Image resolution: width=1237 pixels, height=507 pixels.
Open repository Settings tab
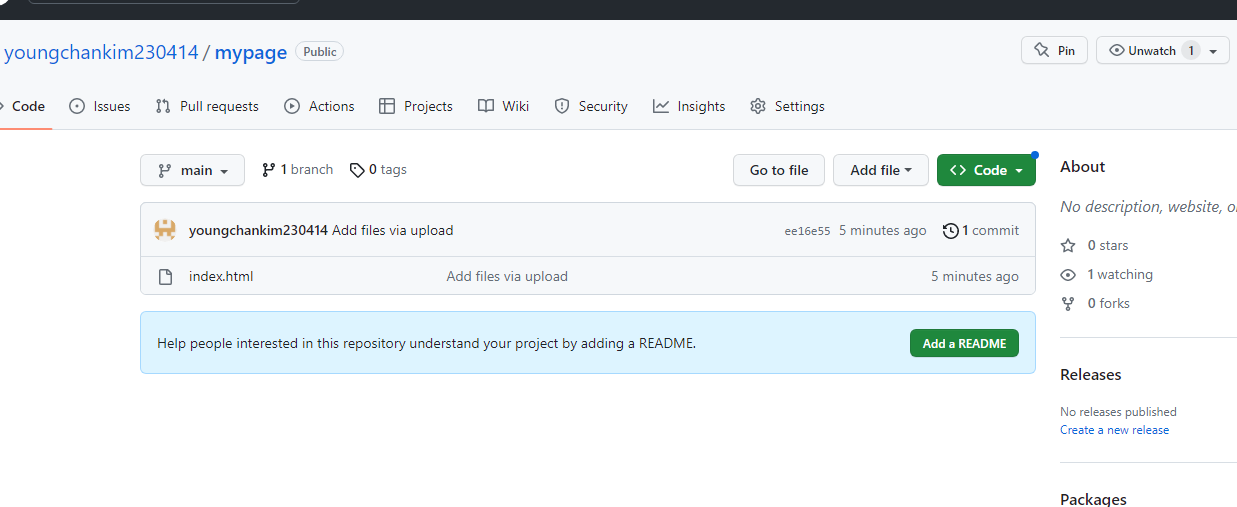pos(787,106)
